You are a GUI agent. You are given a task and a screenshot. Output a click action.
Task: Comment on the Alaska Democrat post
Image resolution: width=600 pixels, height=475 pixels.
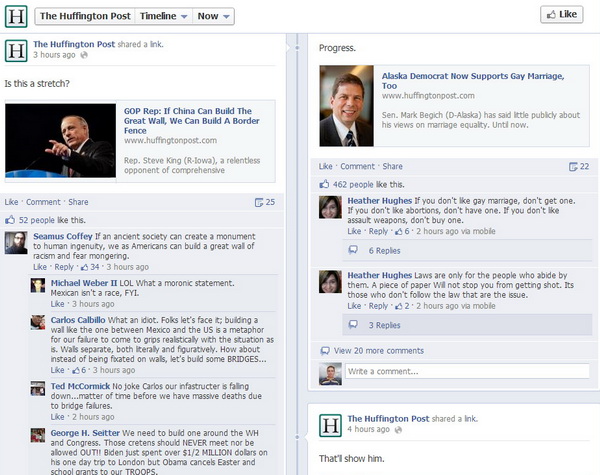357,166
